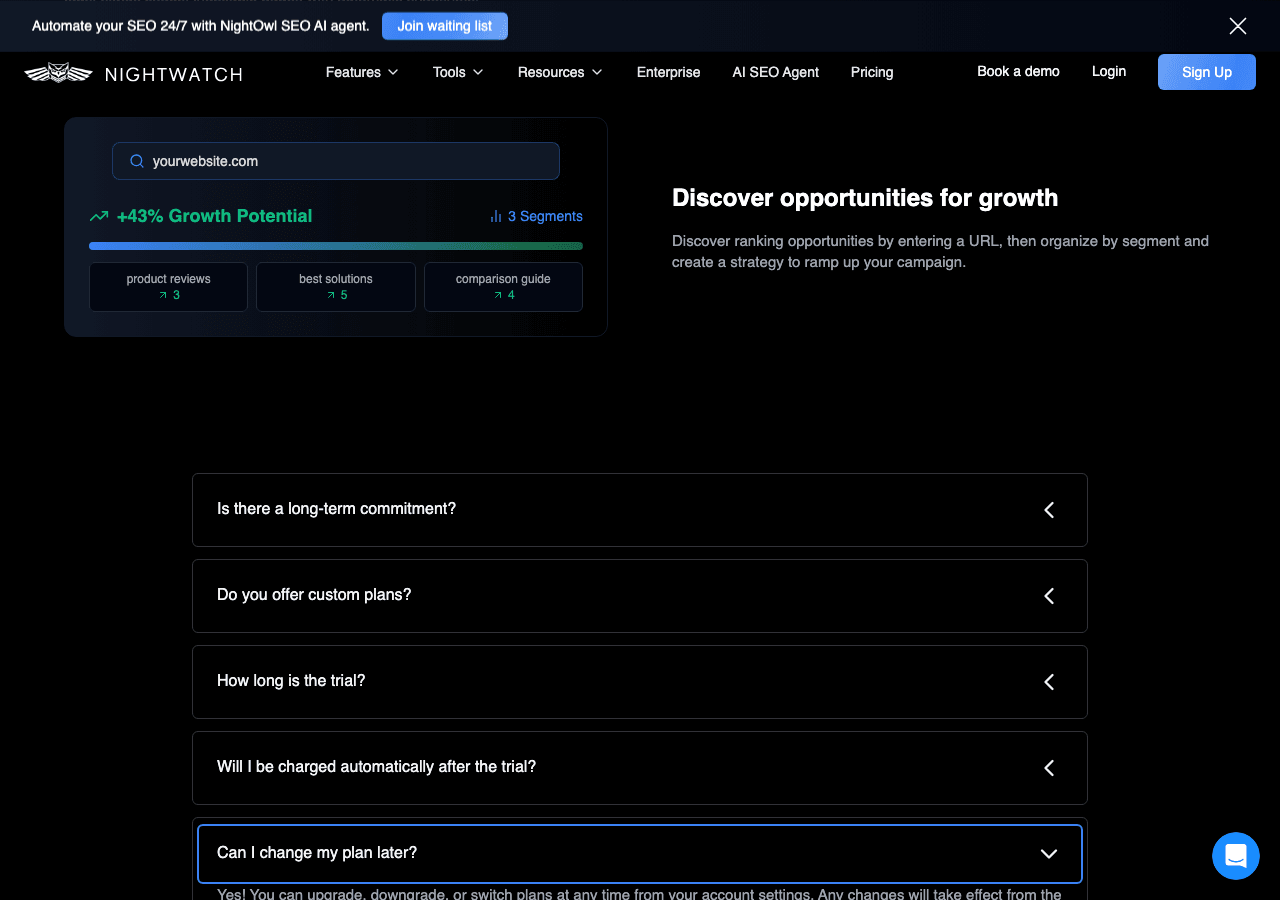Open the AI SEO Agent page

coord(775,72)
